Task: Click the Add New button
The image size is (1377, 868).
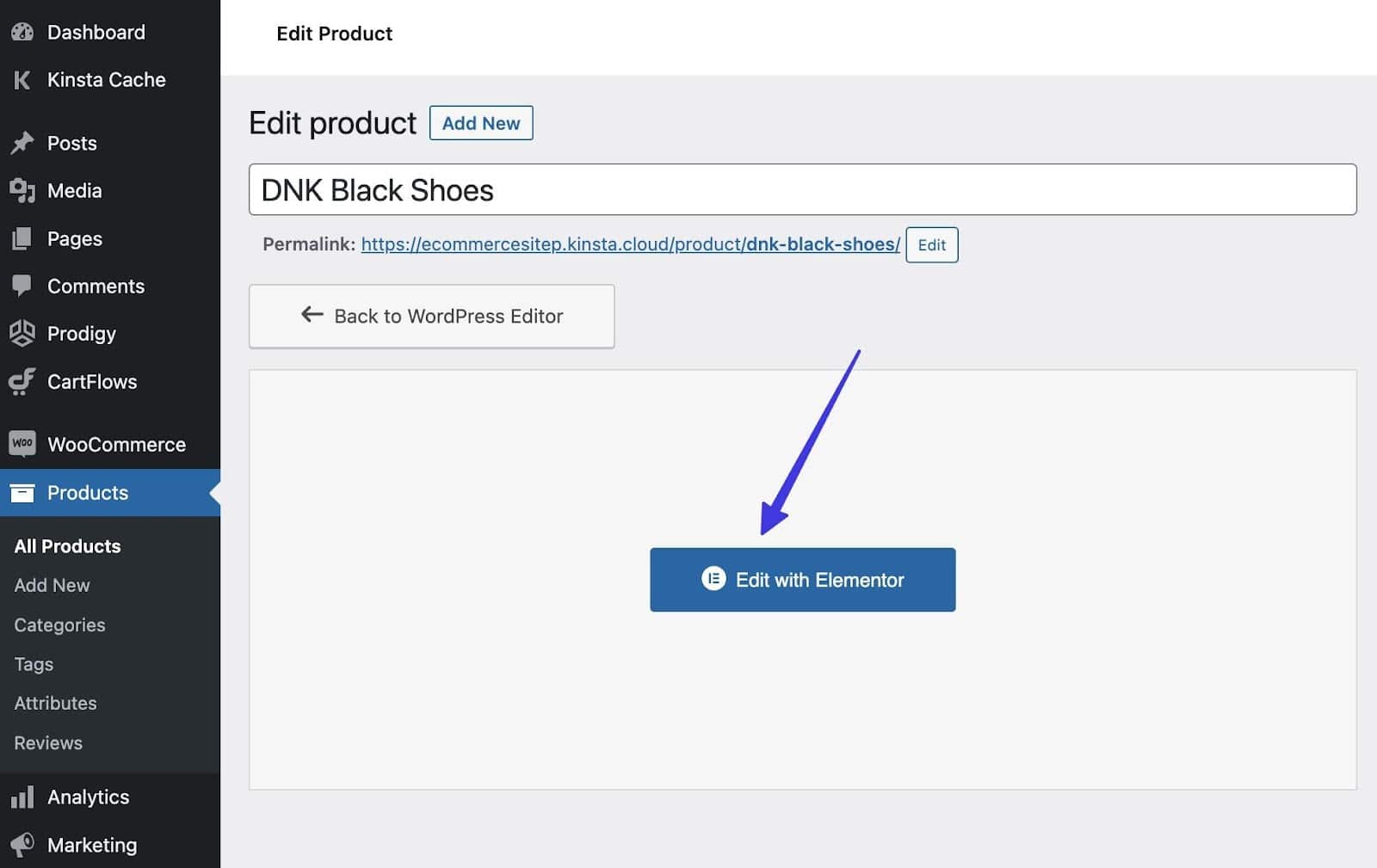Action: (x=481, y=122)
